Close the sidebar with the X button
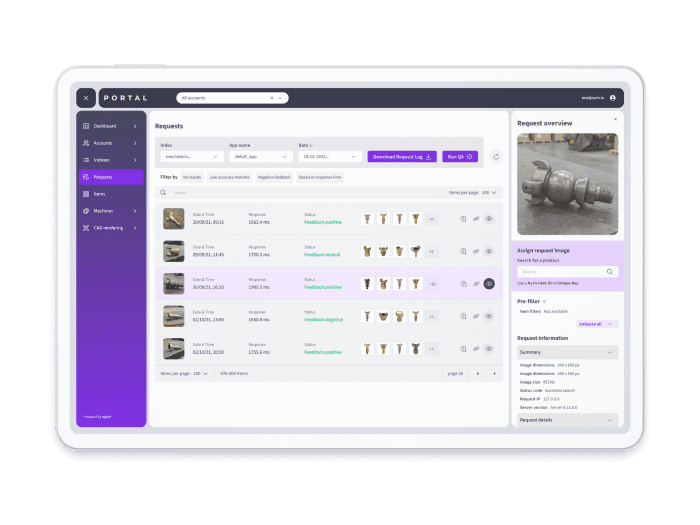 pos(86,98)
